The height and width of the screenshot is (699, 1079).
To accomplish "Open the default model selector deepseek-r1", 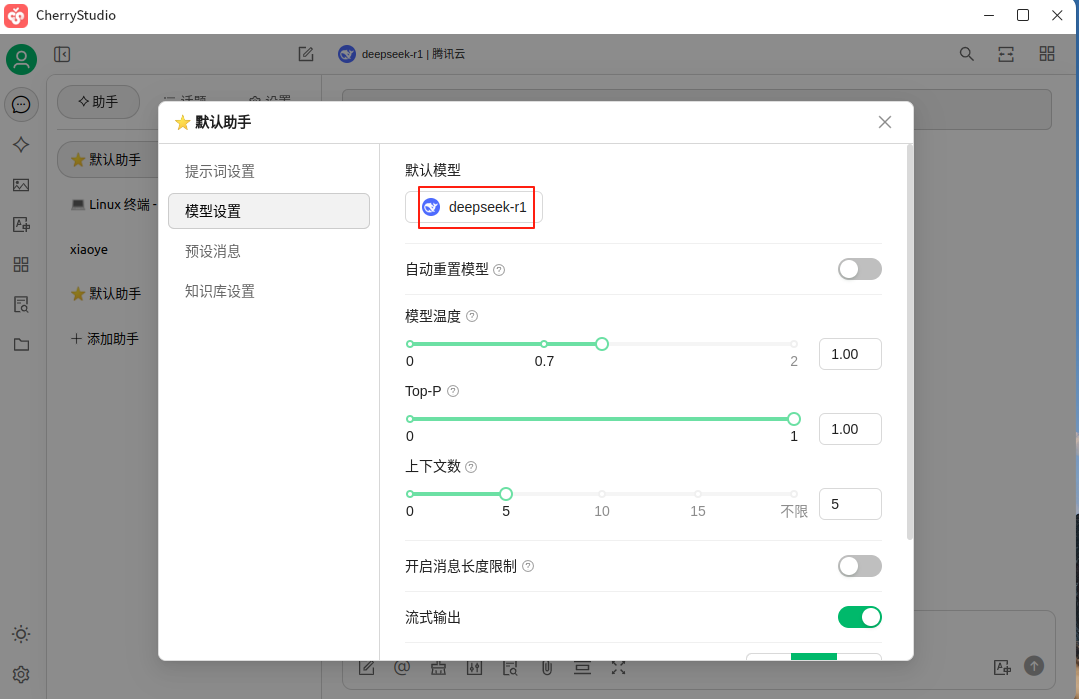I will 475,207.
